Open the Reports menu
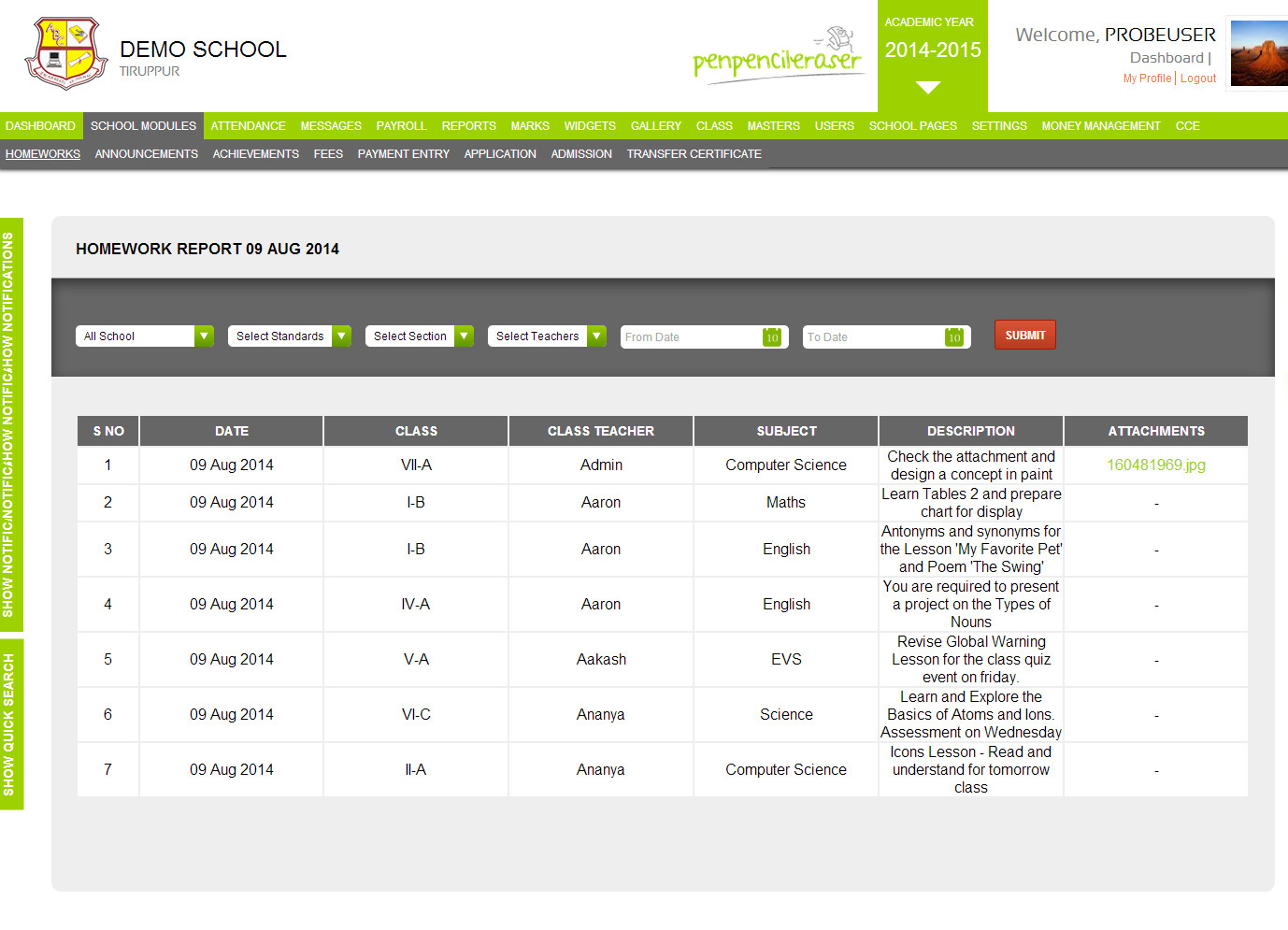Image resolution: width=1288 pixels, height=930 pixels. click(x=468, y=125)
